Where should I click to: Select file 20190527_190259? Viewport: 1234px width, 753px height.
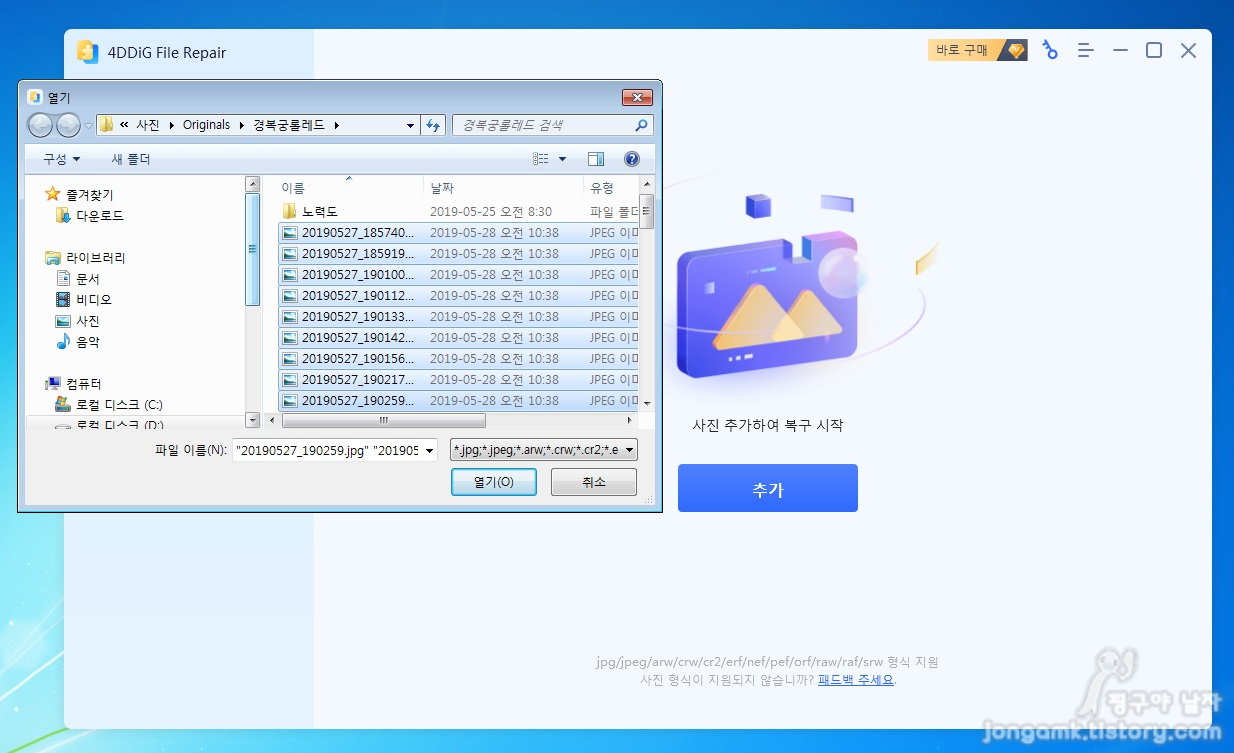[459, 400]
